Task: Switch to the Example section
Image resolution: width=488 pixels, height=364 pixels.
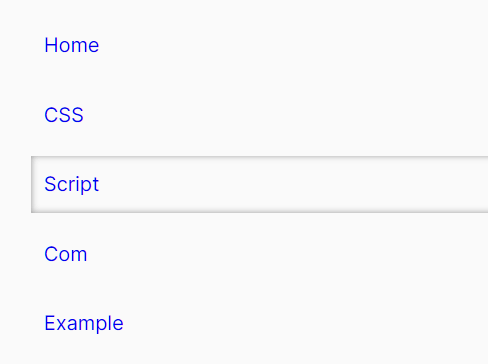Action: (x=84, y=323)
